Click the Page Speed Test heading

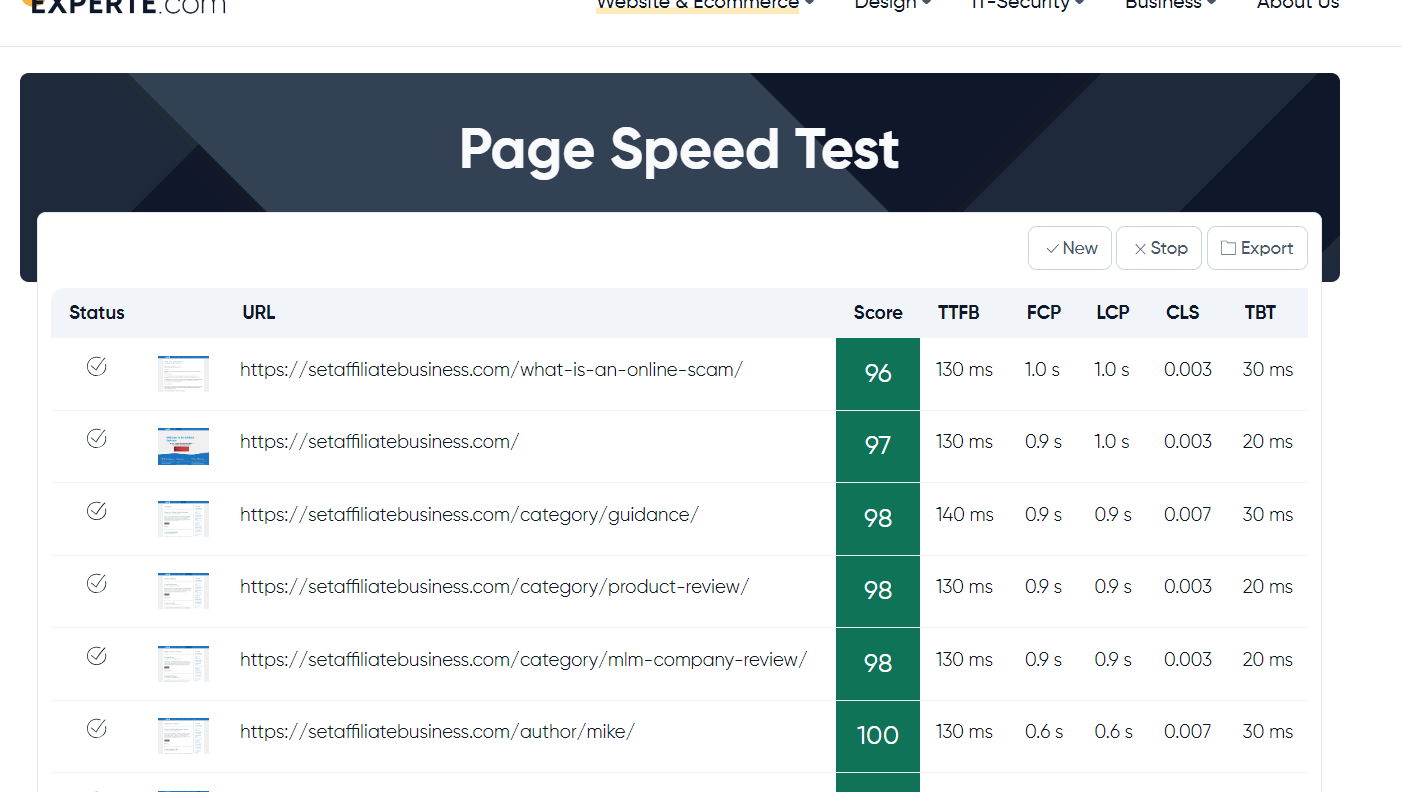pos(679,150)
